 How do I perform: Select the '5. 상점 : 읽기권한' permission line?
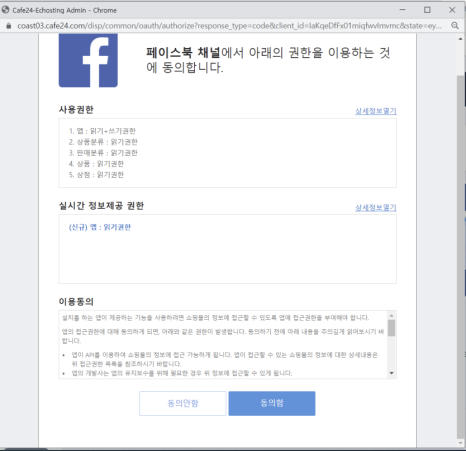[96, 175]
